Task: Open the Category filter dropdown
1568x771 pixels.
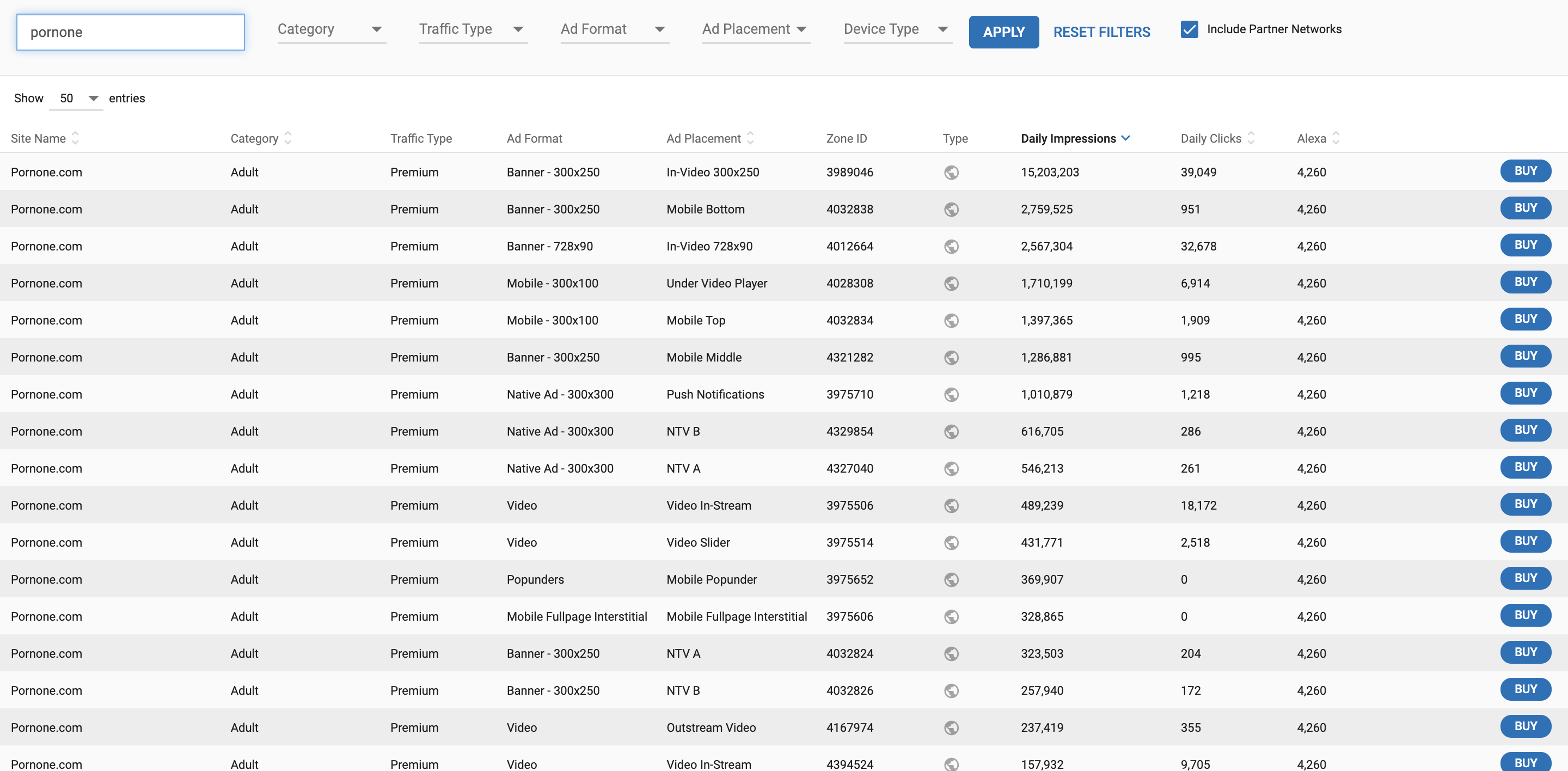Action: [x=331, y=29]
